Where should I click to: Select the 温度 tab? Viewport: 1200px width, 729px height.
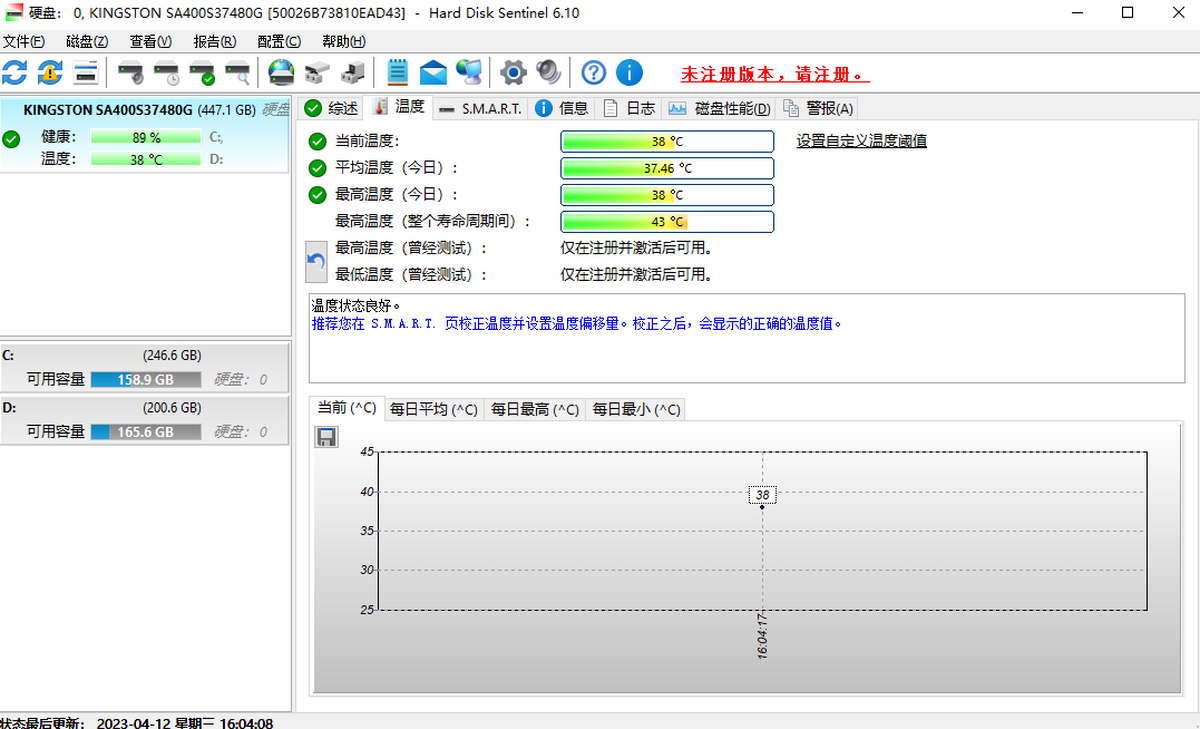(x=399, y=107)
